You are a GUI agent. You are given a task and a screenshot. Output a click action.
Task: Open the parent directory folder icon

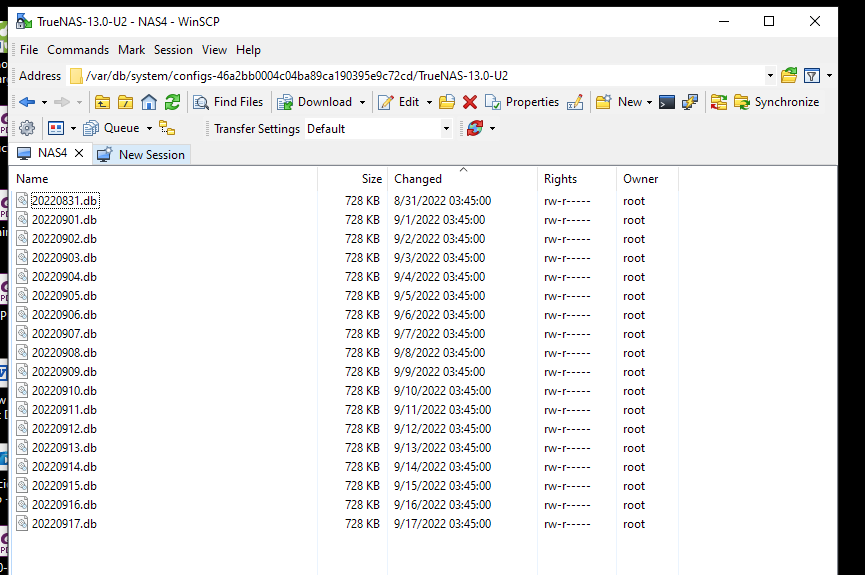[102, 102]
